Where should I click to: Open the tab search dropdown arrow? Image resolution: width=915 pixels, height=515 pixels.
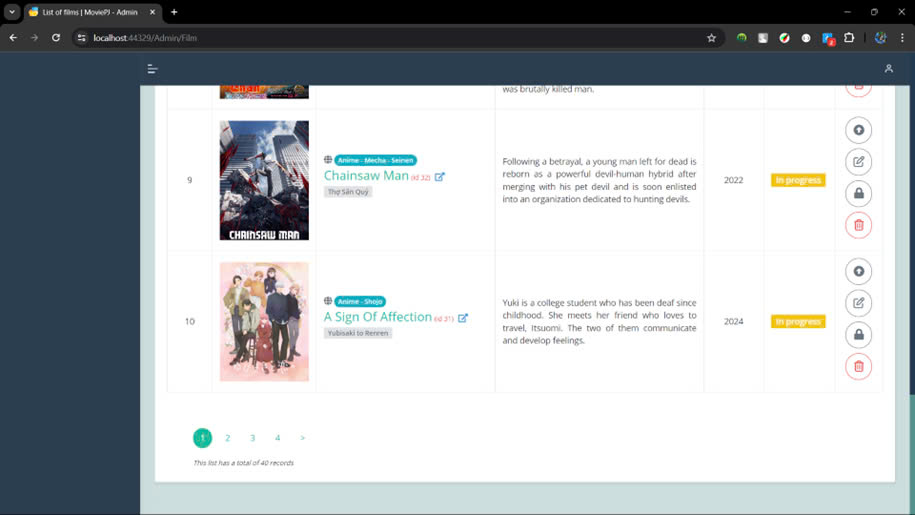coord(12,12)
